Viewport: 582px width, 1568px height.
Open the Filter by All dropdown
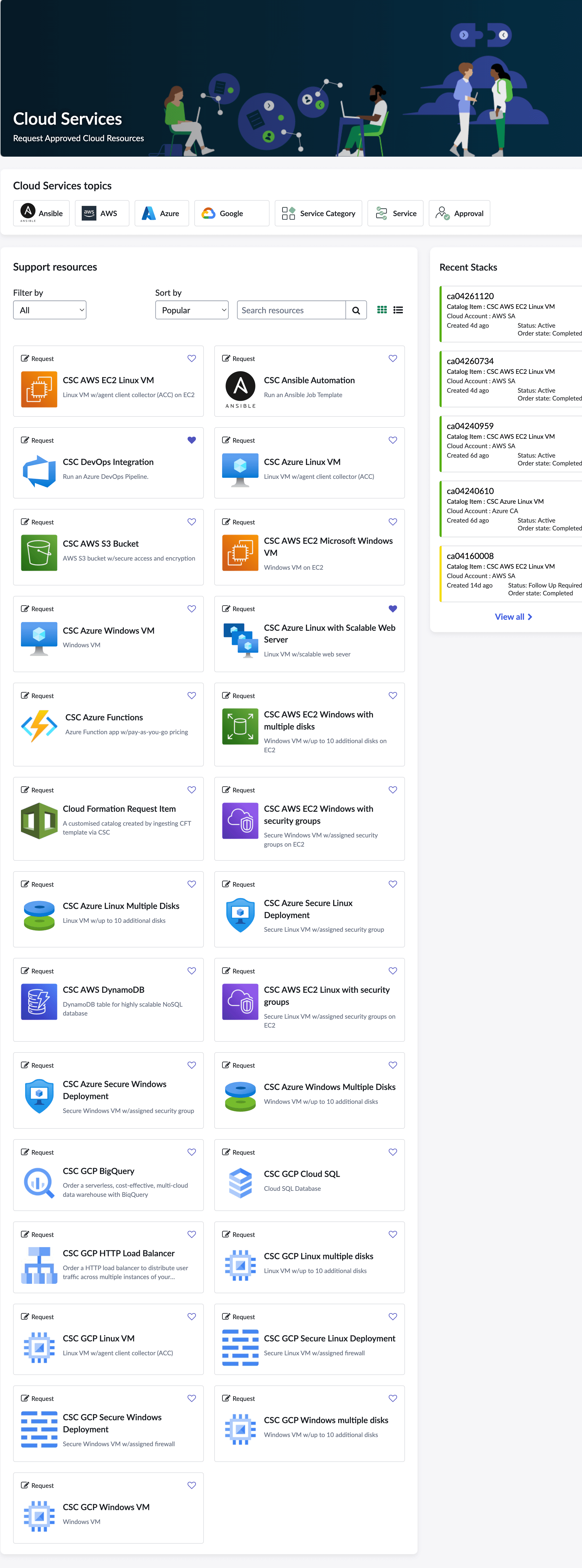coord(49,310)
